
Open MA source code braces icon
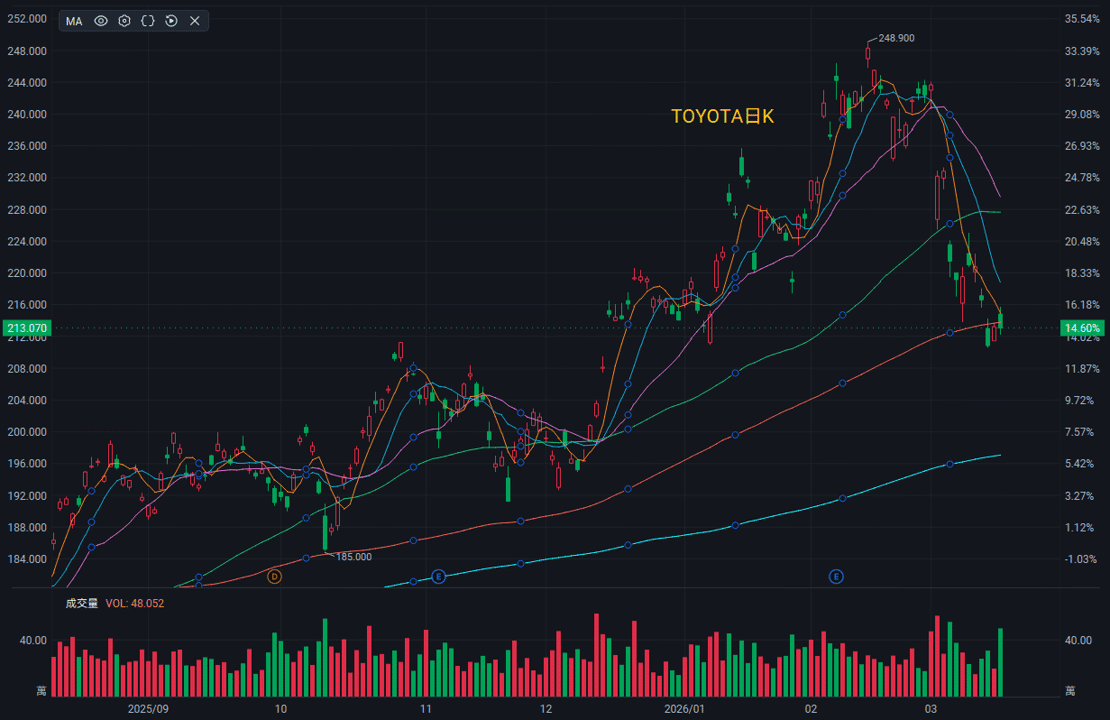point(147,21)
